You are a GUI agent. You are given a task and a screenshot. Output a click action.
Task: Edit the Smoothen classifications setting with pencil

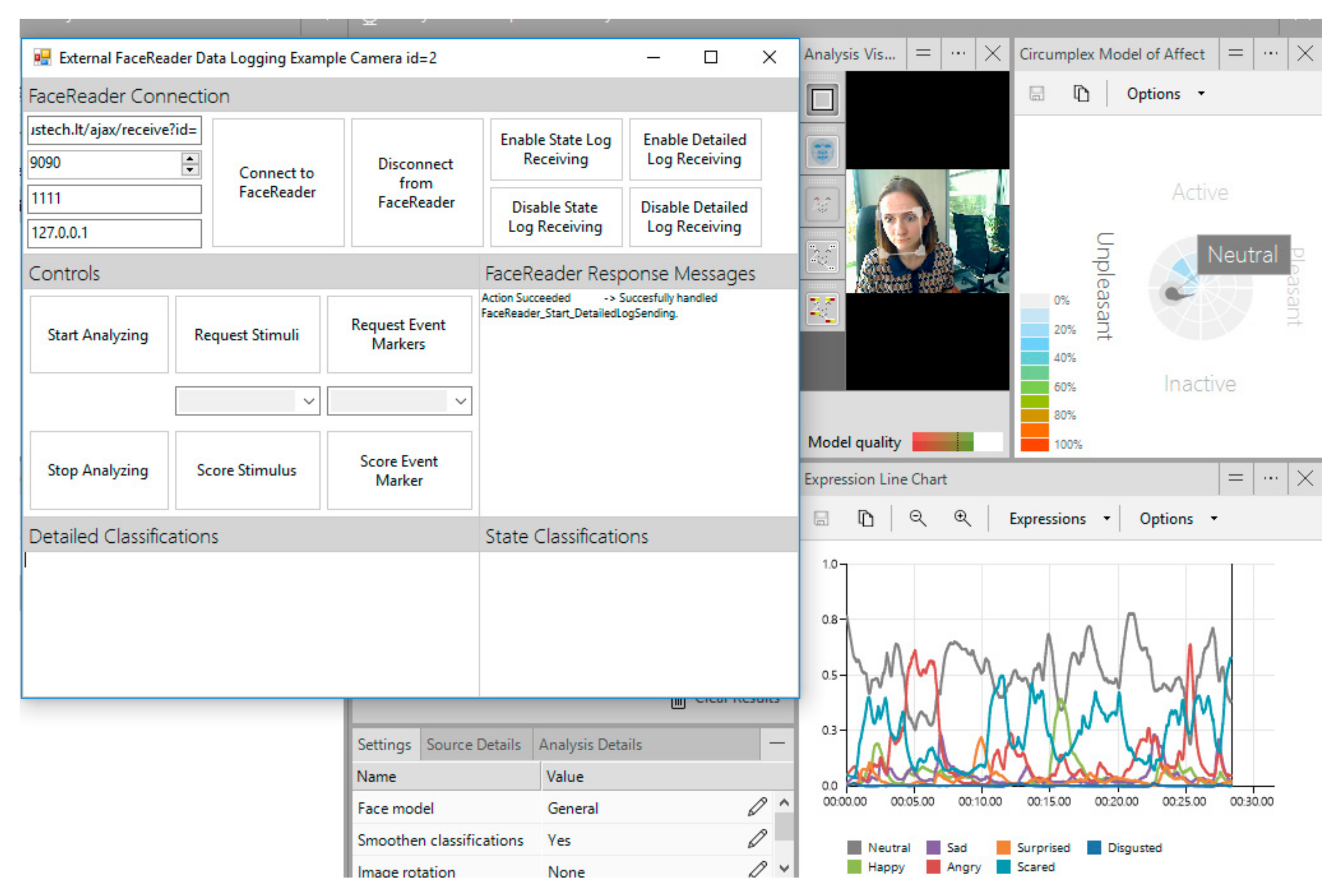757,840
